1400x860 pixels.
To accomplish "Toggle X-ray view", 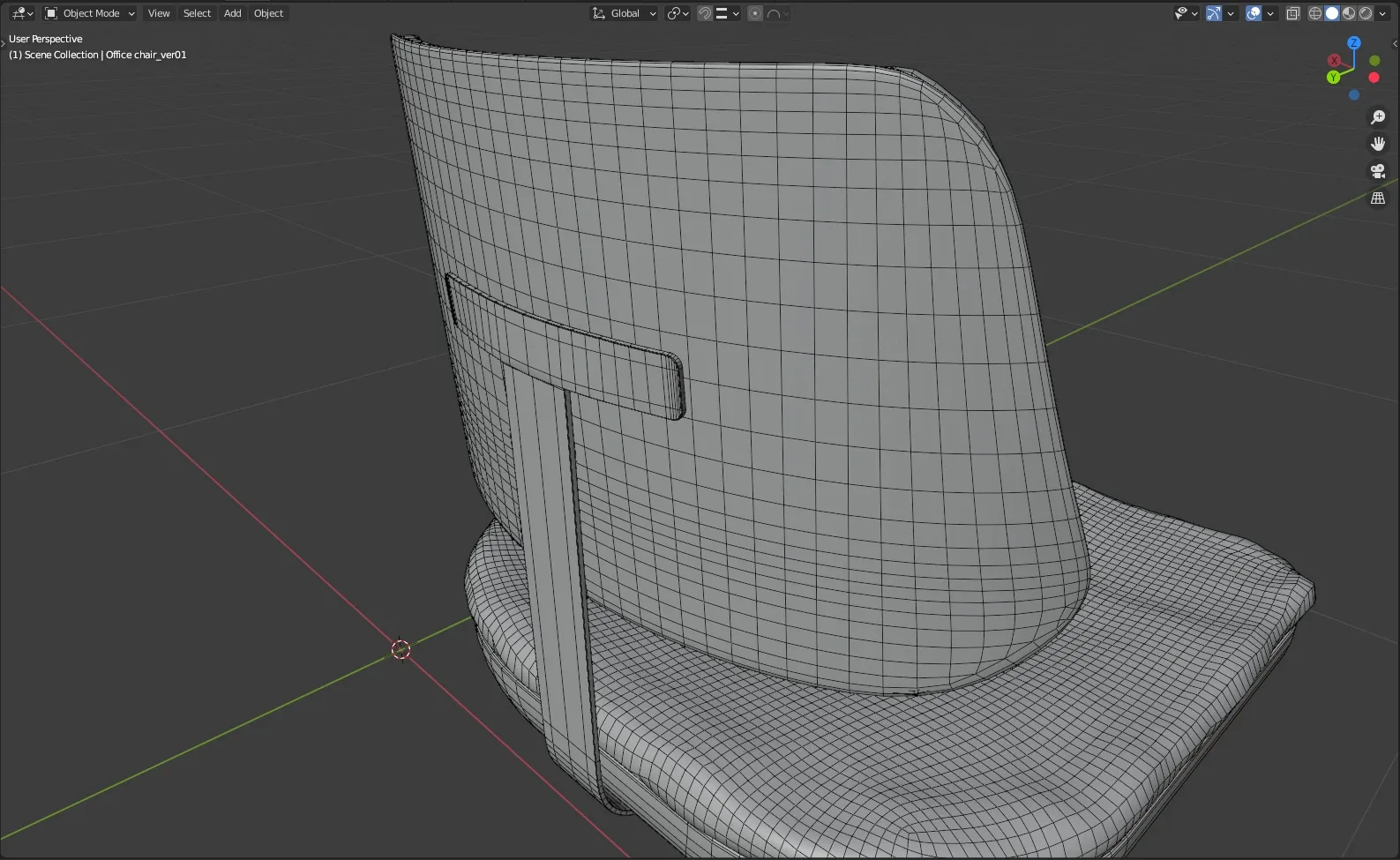I will pos(1293,13).
